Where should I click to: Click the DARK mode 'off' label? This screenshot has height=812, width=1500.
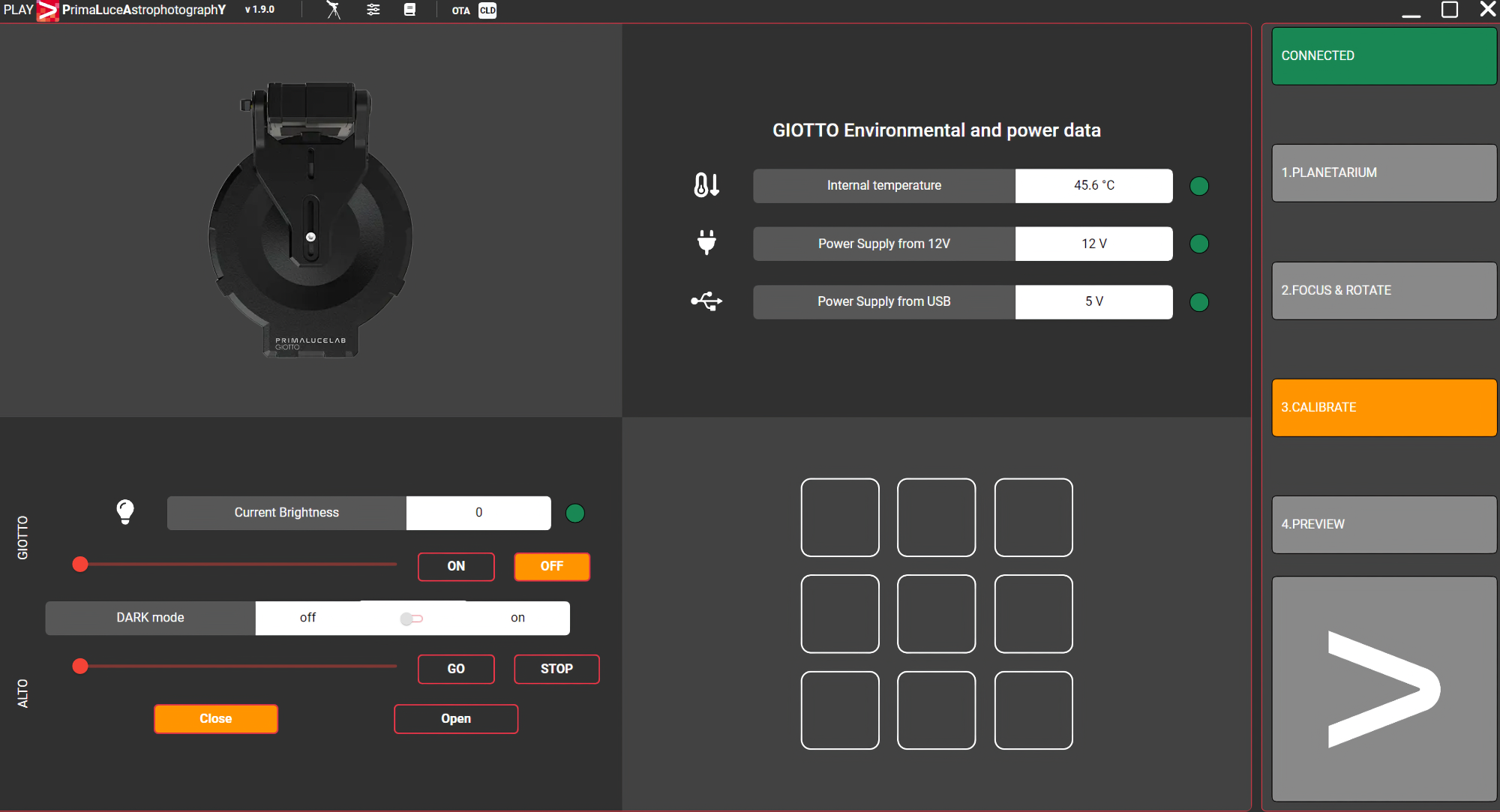coord(307,618)
